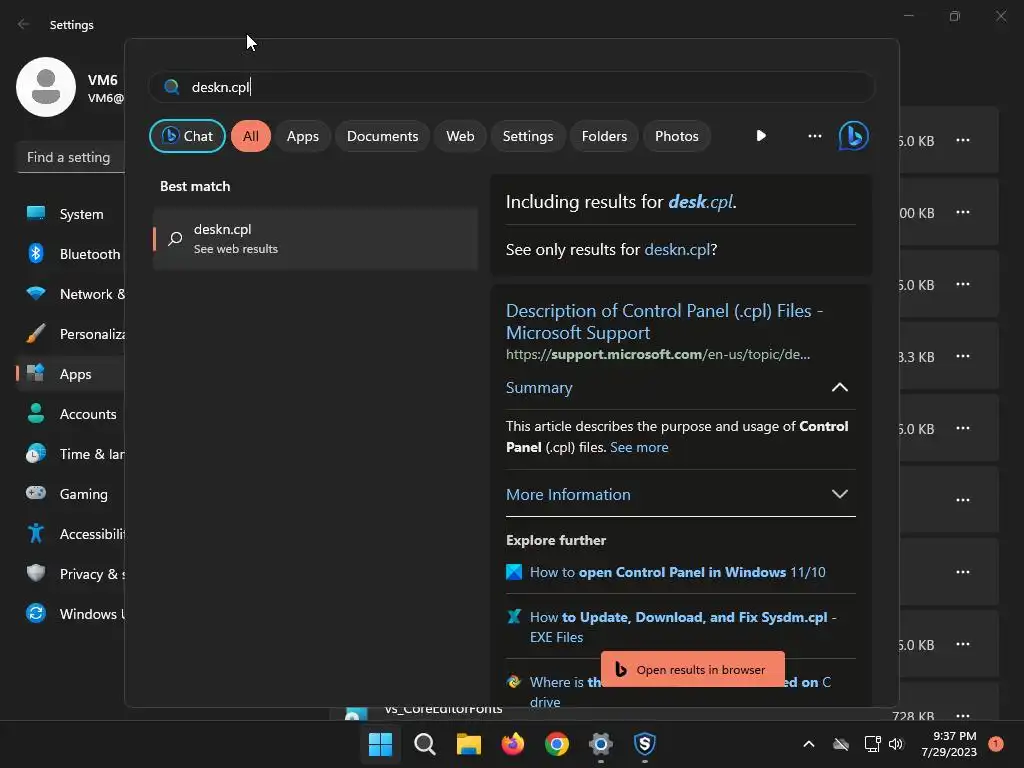Image resolution: width=1024 pixels, height=768 pixels.
Task: Select the All filter tab
Action: [x=251, y=136]
